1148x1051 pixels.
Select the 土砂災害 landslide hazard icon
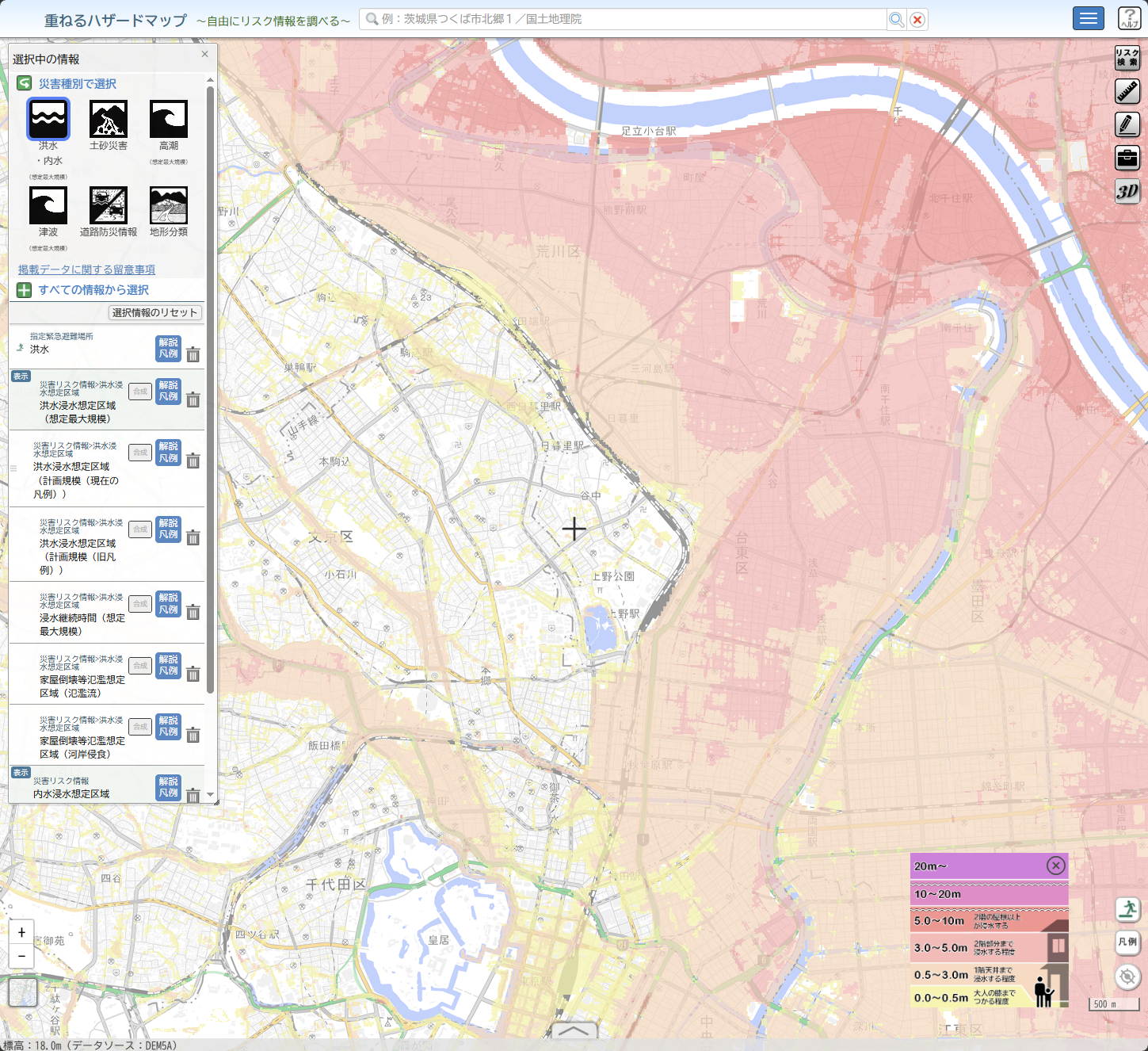109,120
